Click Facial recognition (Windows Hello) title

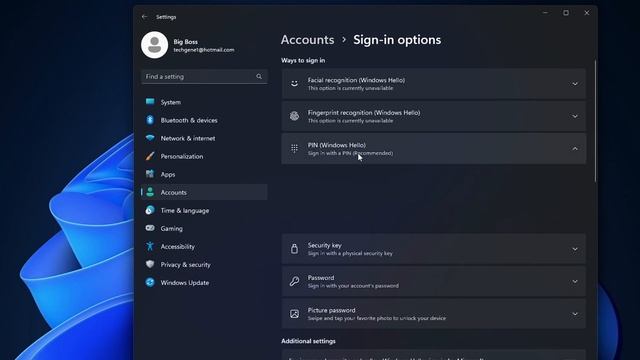coord(356,80)
